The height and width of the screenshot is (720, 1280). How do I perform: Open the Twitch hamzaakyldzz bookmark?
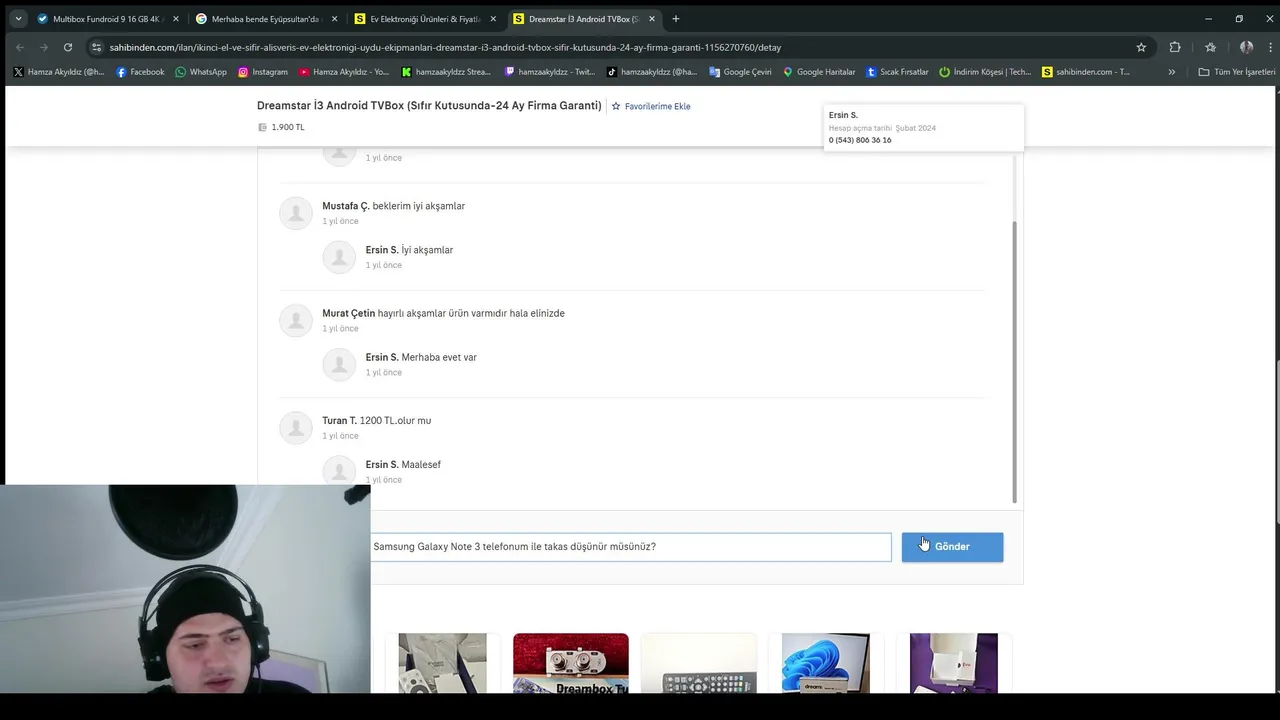tap(550, 72)
